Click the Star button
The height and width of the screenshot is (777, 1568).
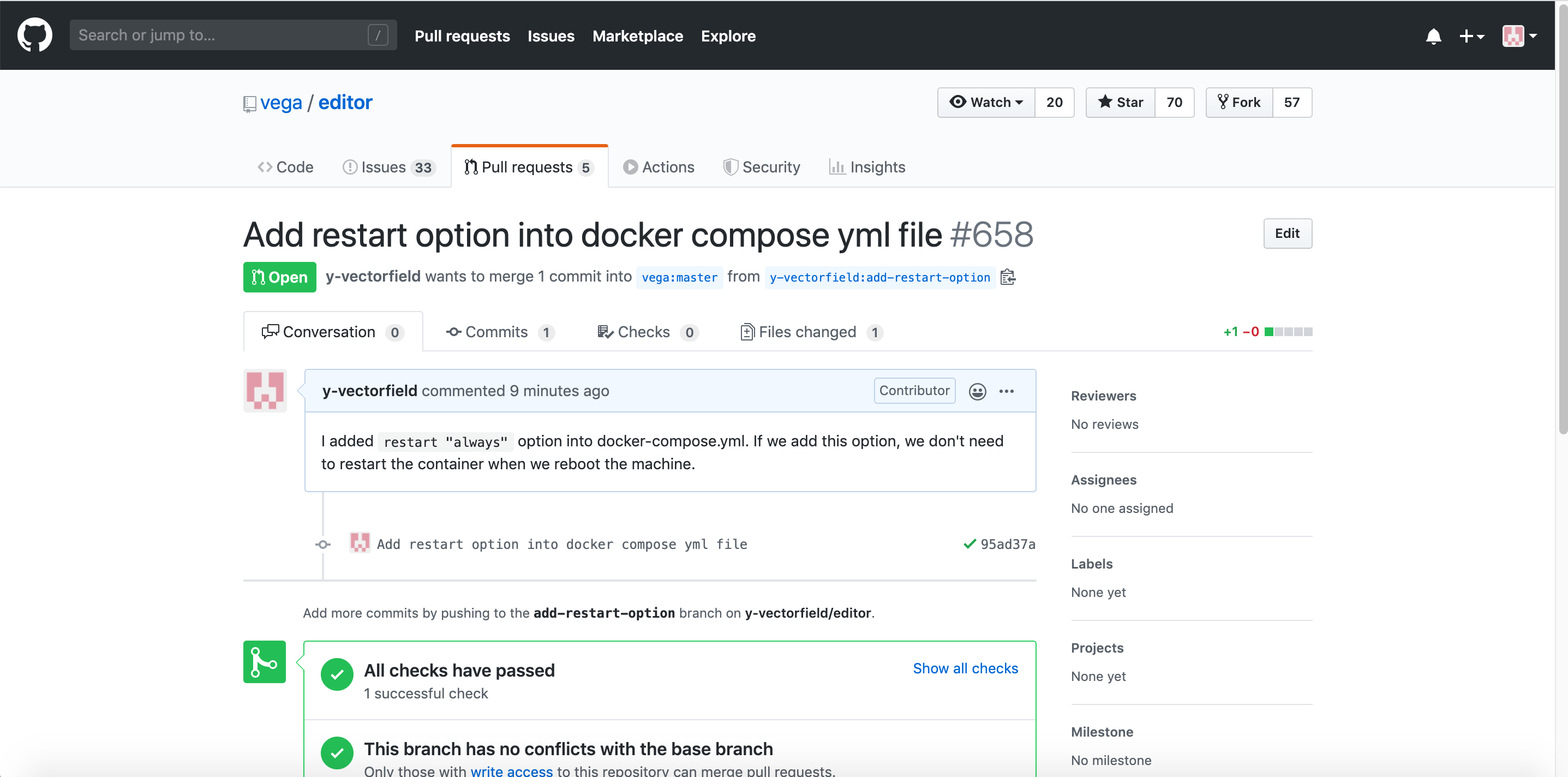(1121, 102)
